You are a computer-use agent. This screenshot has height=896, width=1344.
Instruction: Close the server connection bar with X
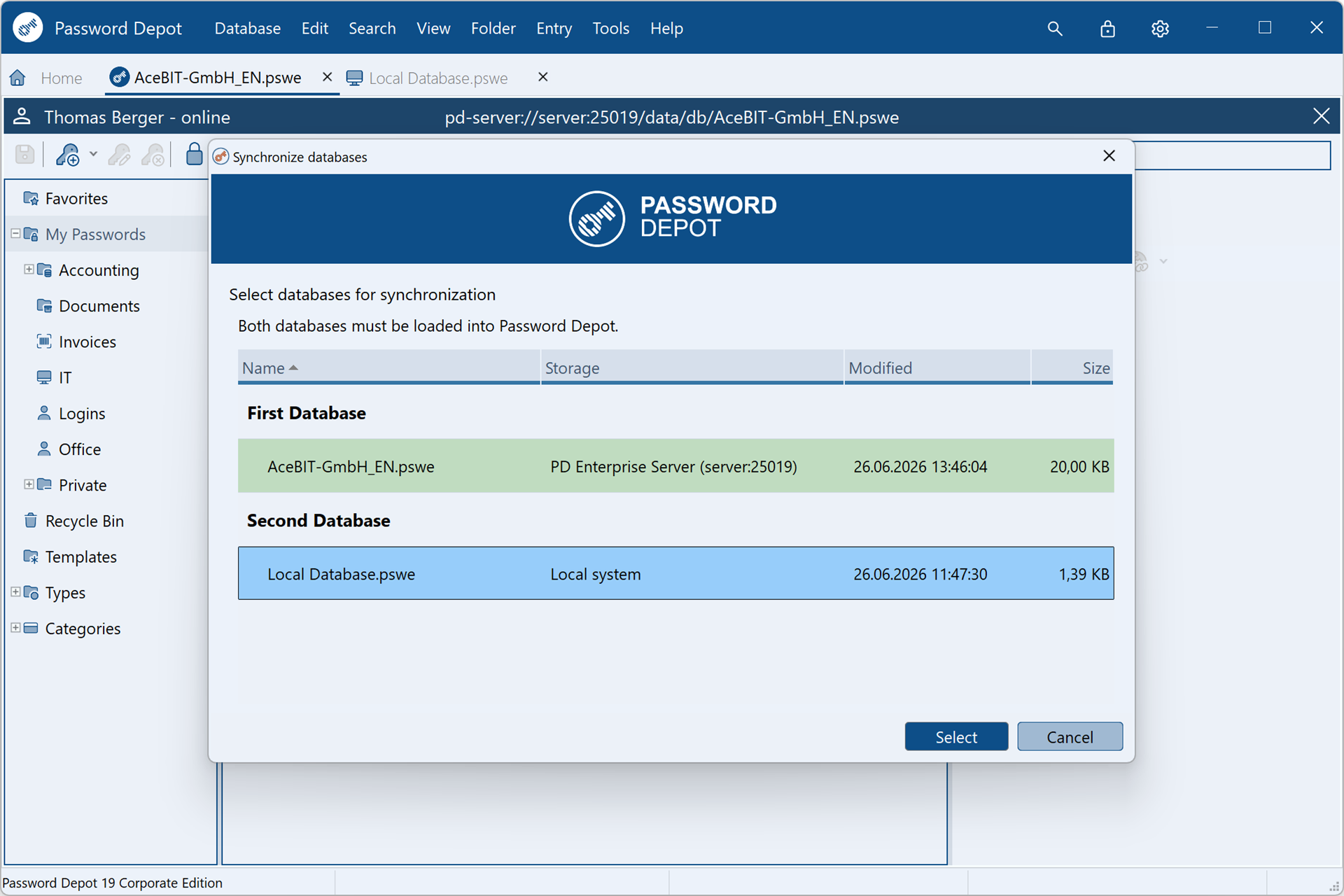1321,116
